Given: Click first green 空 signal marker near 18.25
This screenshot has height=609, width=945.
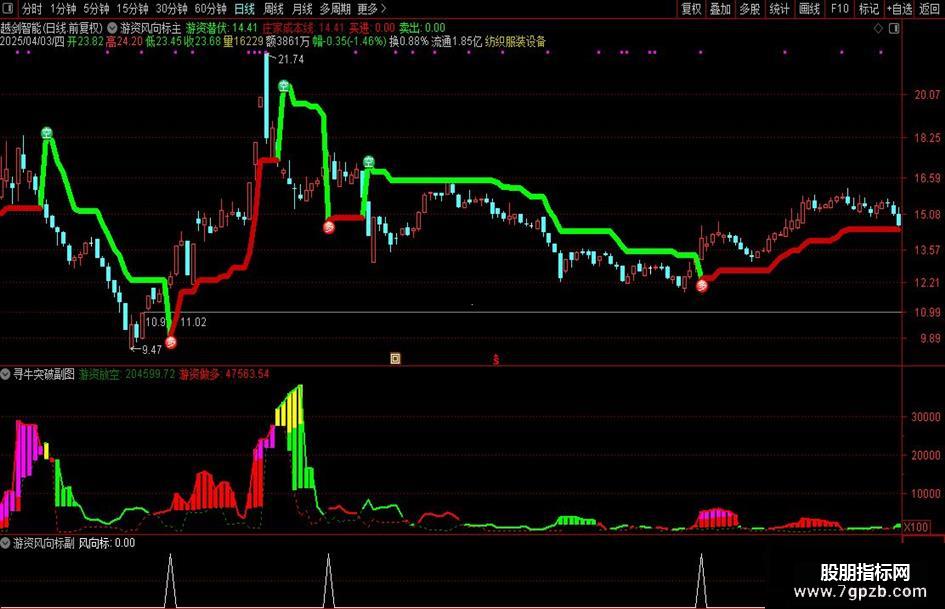Looking at the screenshot, I should point(47,133).
